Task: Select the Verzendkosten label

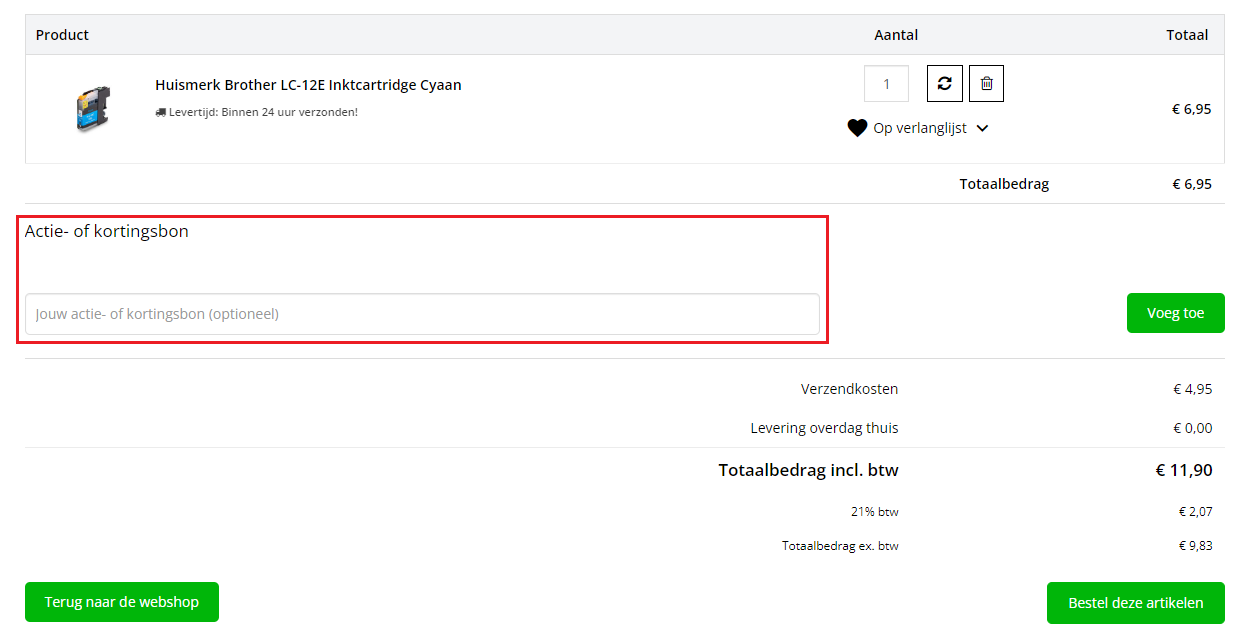Action: 849,389
